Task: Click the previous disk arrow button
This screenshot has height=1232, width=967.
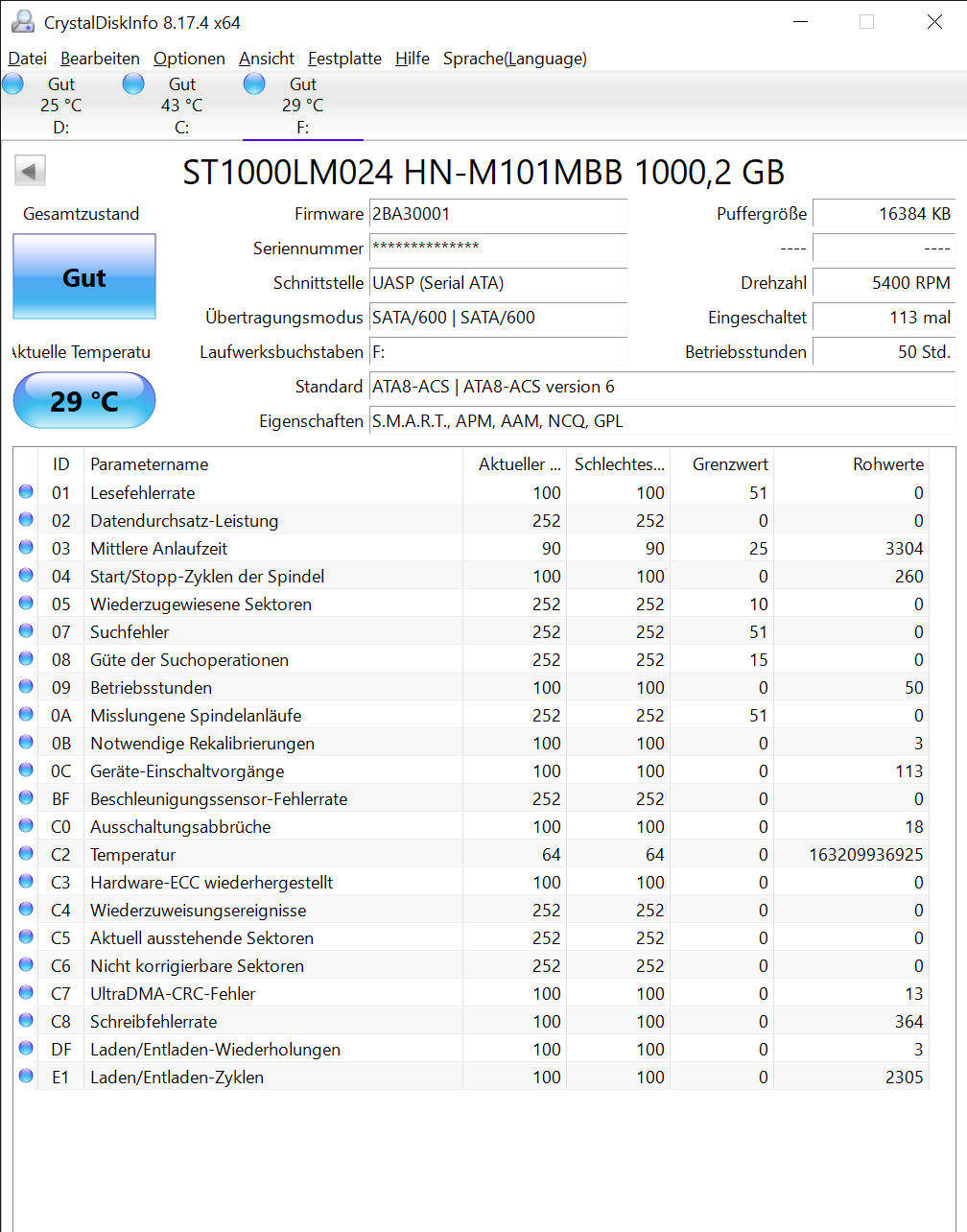Action: tap(30, 172)
